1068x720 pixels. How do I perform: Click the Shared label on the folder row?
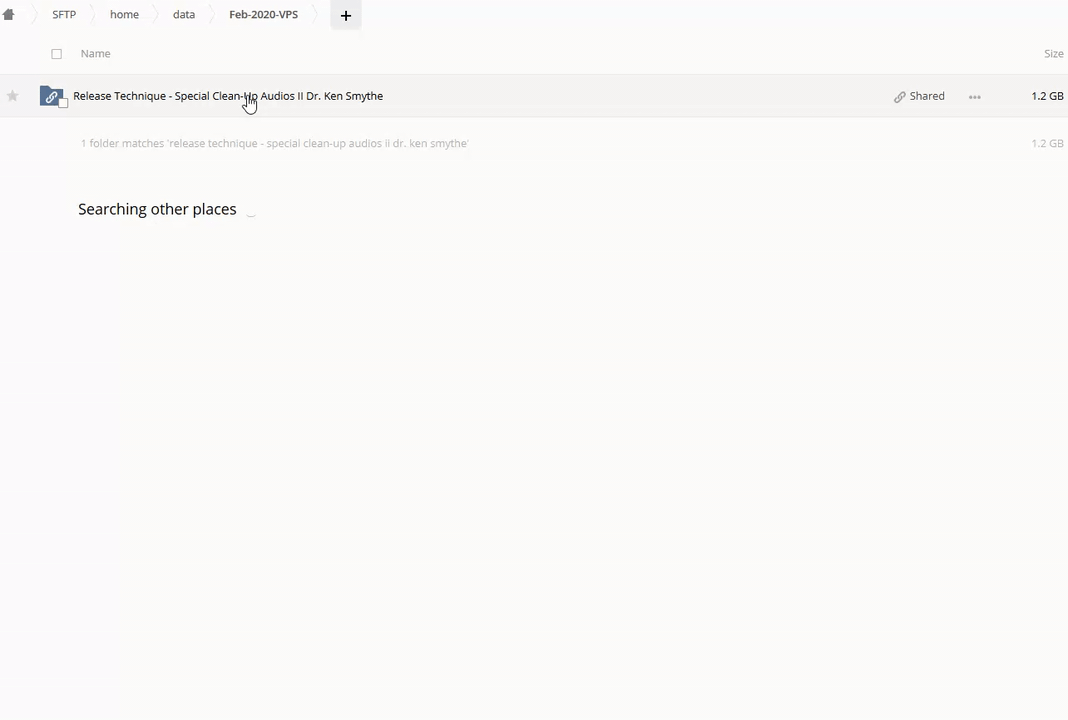(x=927, y=96)
